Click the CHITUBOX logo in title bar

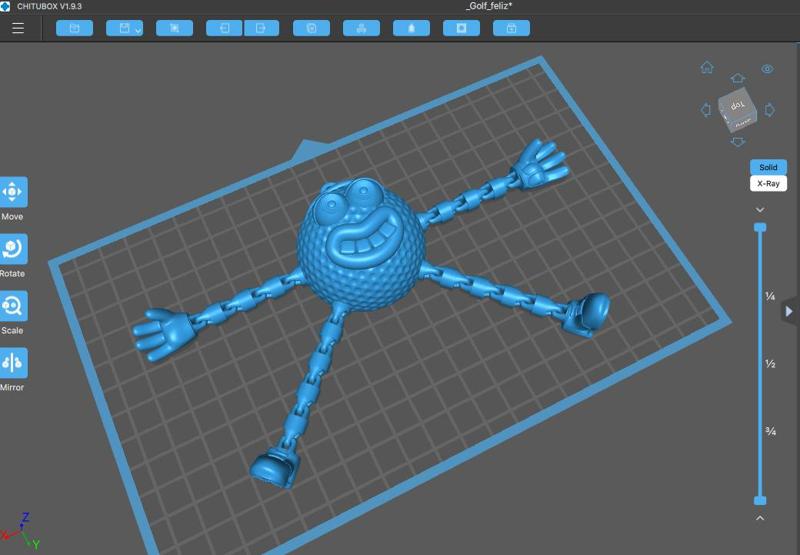(5, 6)
